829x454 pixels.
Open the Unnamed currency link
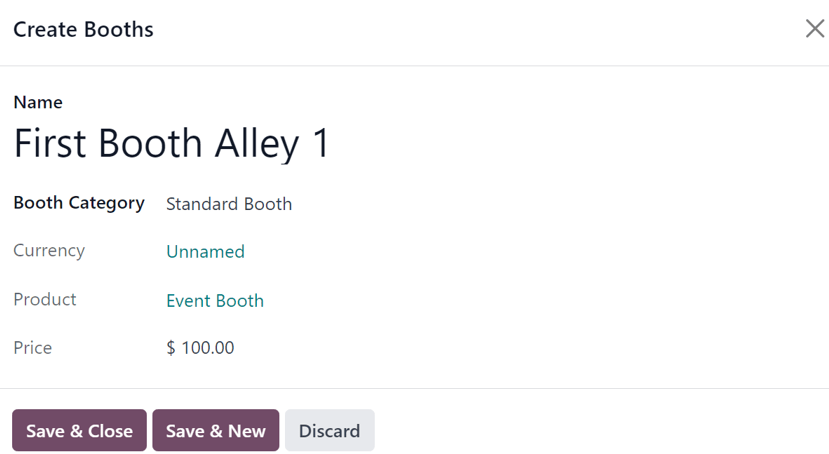pyautogui.click(x=205, y=252)
